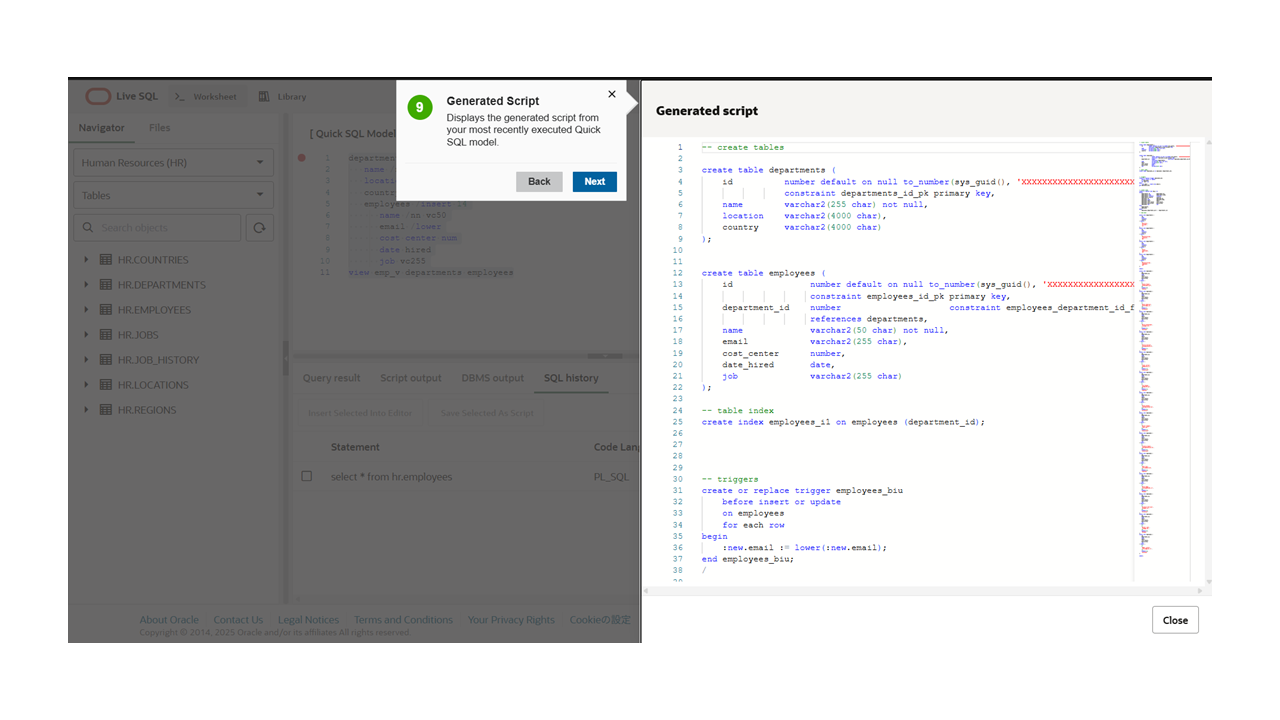Click Next in the tour popup
Viewport: 1280px width, 720px height.
[x=595, y=181]
